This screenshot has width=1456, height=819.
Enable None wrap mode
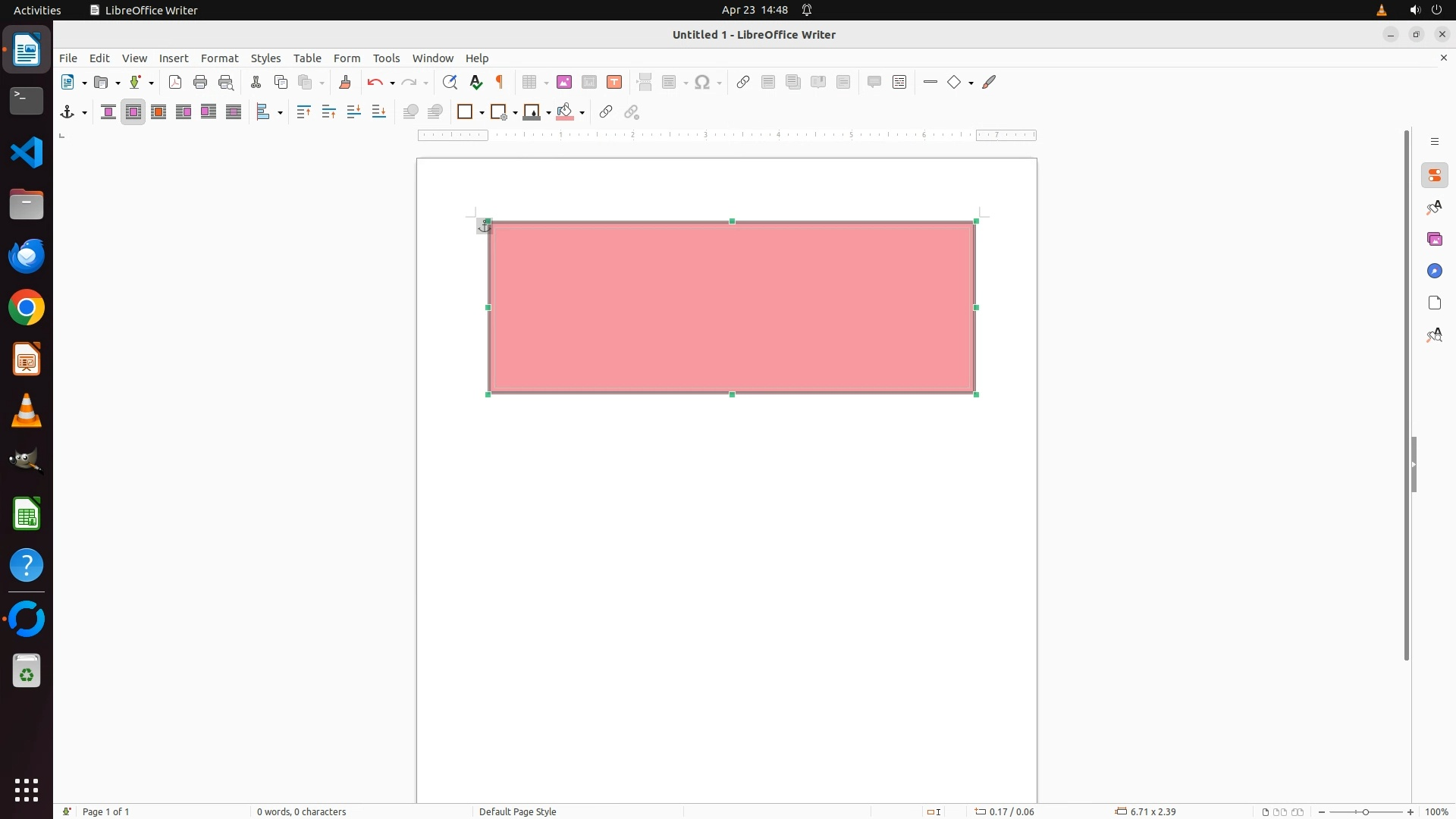108,112
